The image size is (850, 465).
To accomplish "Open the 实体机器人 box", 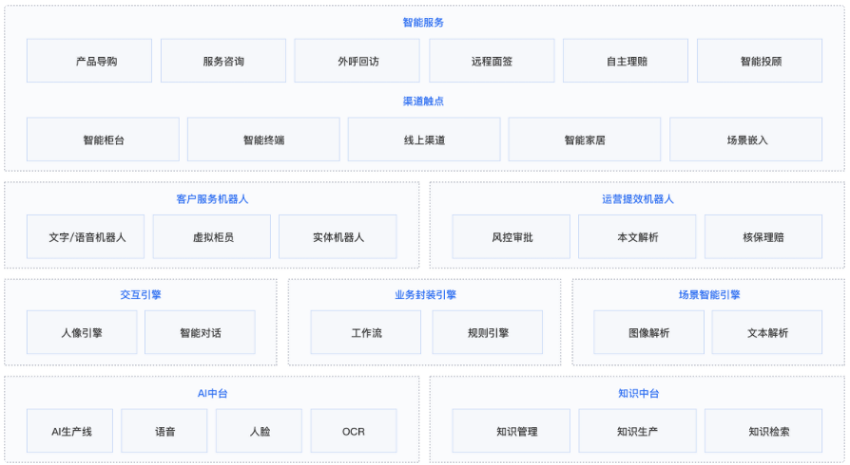I will point(338,237).
